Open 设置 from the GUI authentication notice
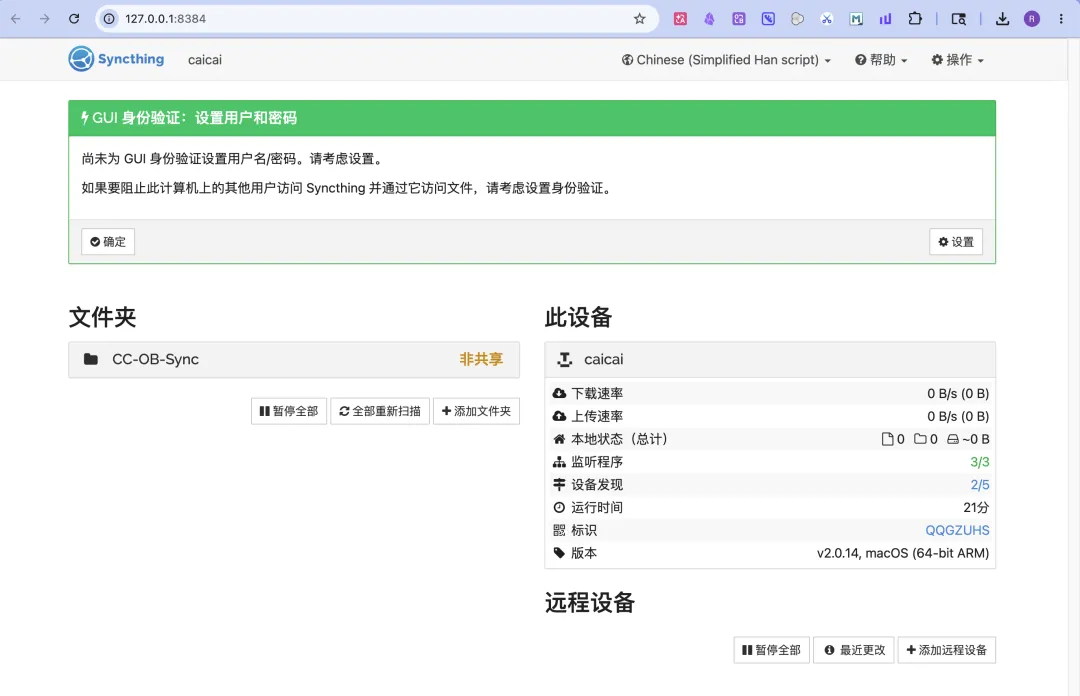1080x696 pixels. coord(956,242)
